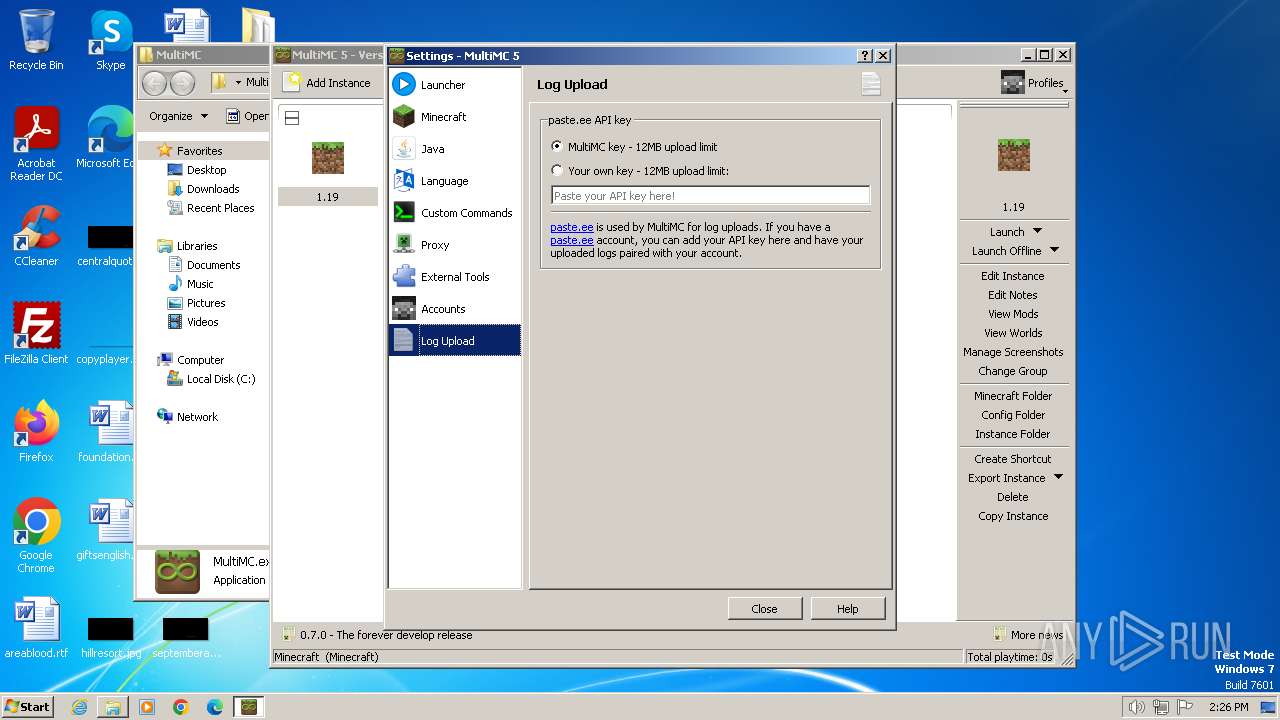Click the question mark help button in title bar
This screenshot has height=720, width=1280.
point(865,56)
